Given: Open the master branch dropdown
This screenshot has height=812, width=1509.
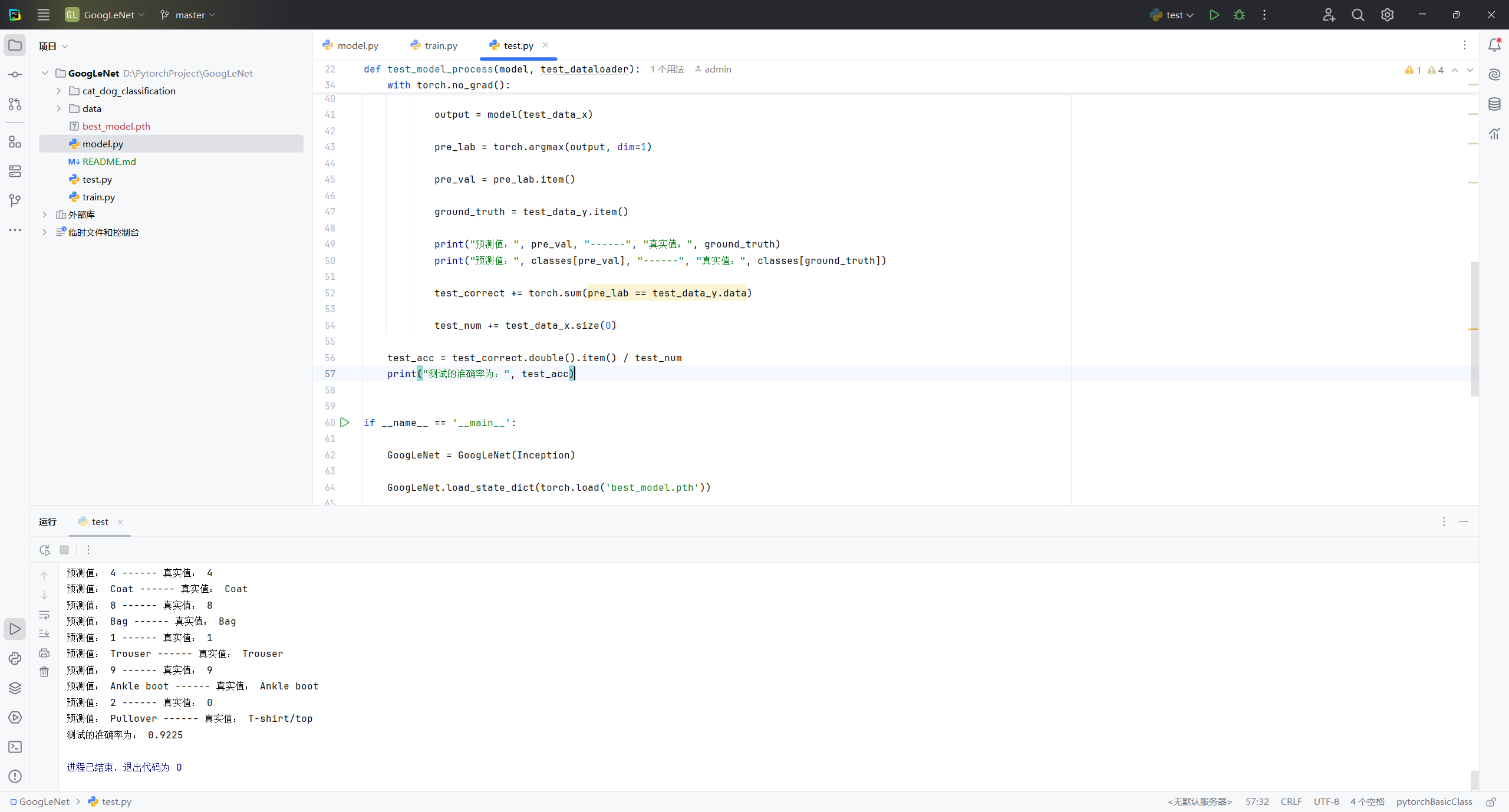Looking at the screenshot, I should (x=187, y=15).
